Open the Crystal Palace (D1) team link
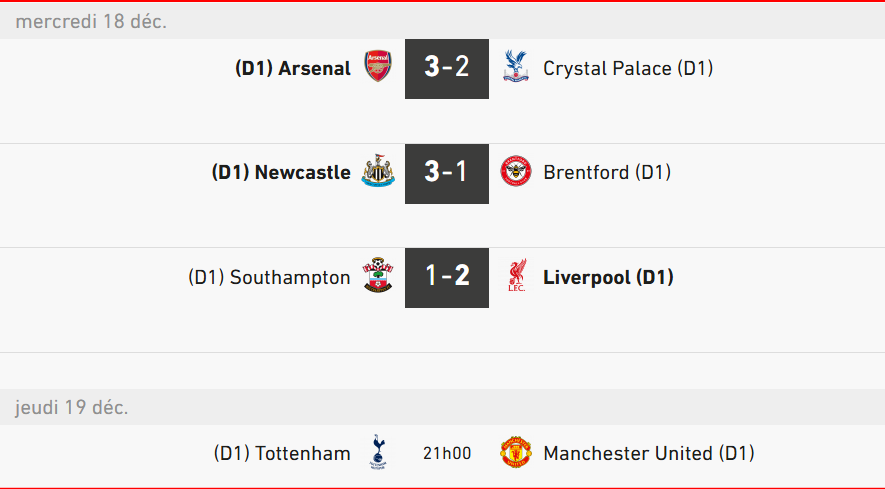 pyautogui.click(x=627, y=68)
